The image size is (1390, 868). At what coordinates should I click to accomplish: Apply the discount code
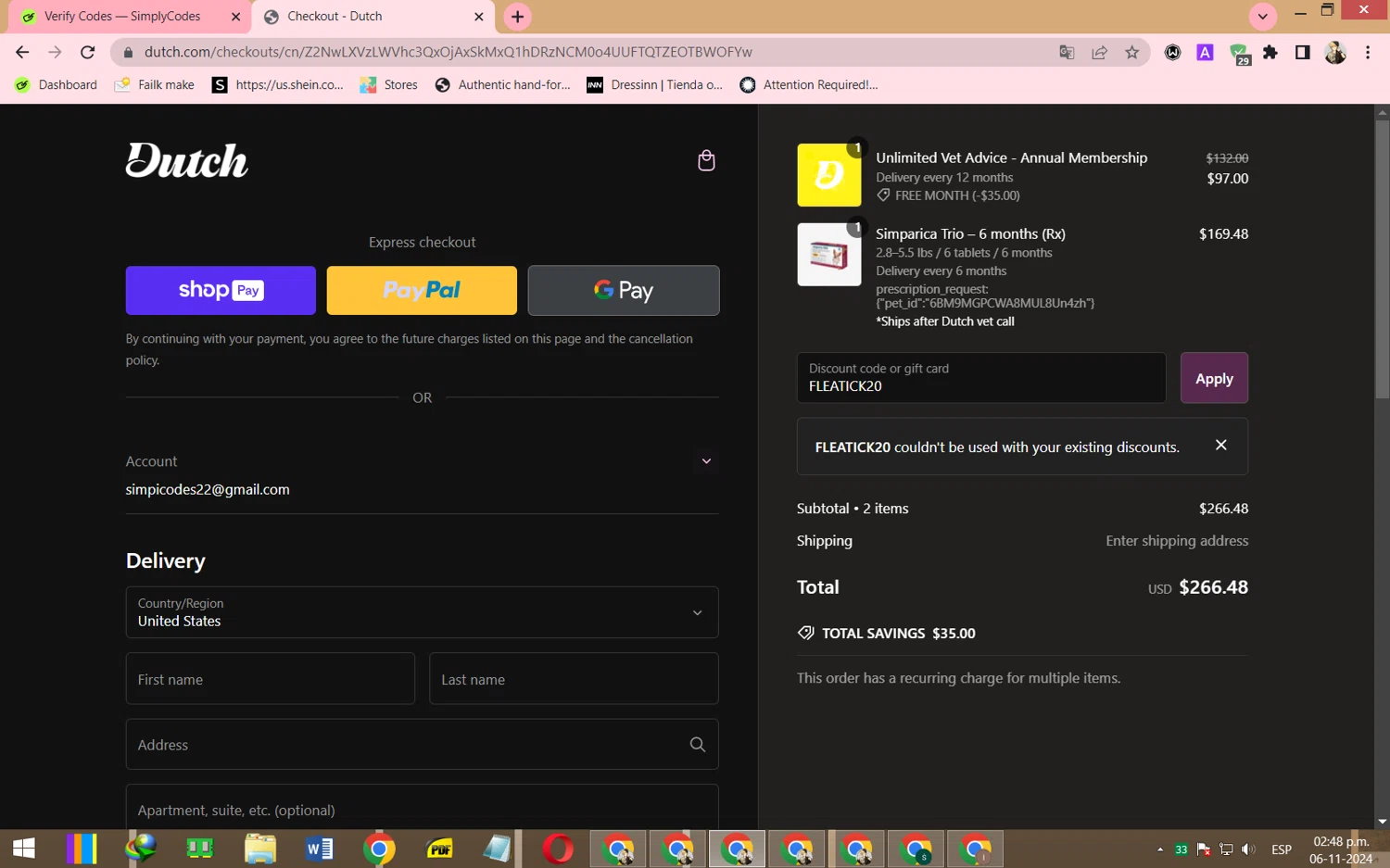coord(1214,378)
